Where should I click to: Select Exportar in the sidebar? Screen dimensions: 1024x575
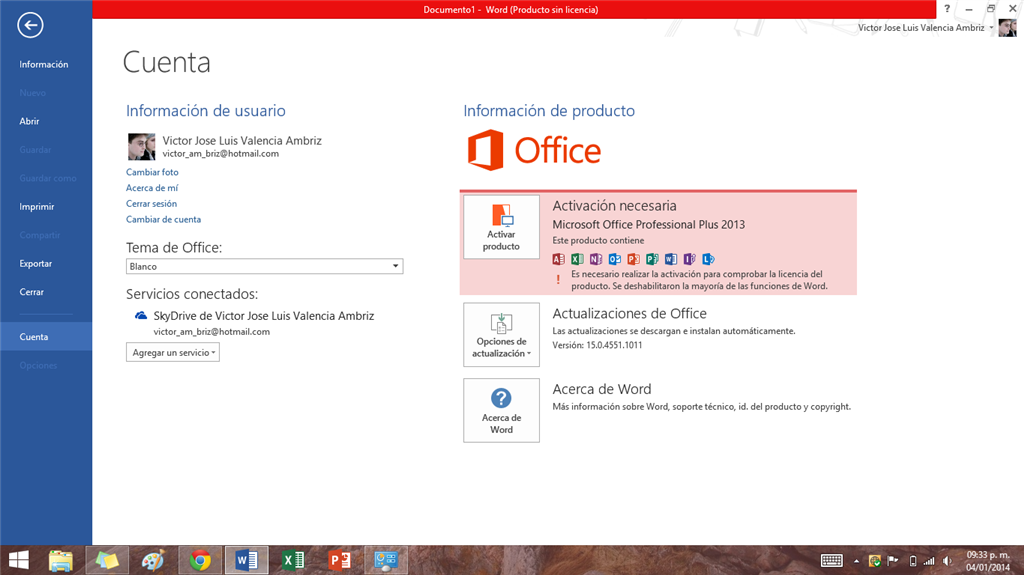[36, 263]
